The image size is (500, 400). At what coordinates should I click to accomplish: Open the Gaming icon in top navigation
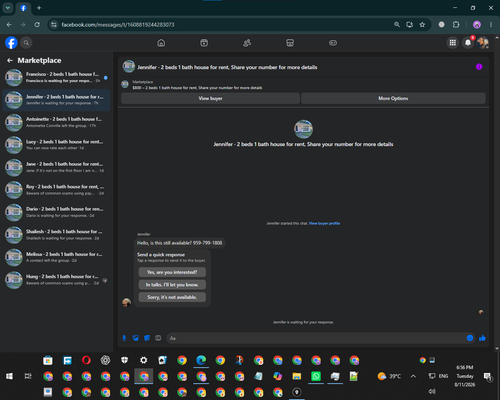(333, 43)
